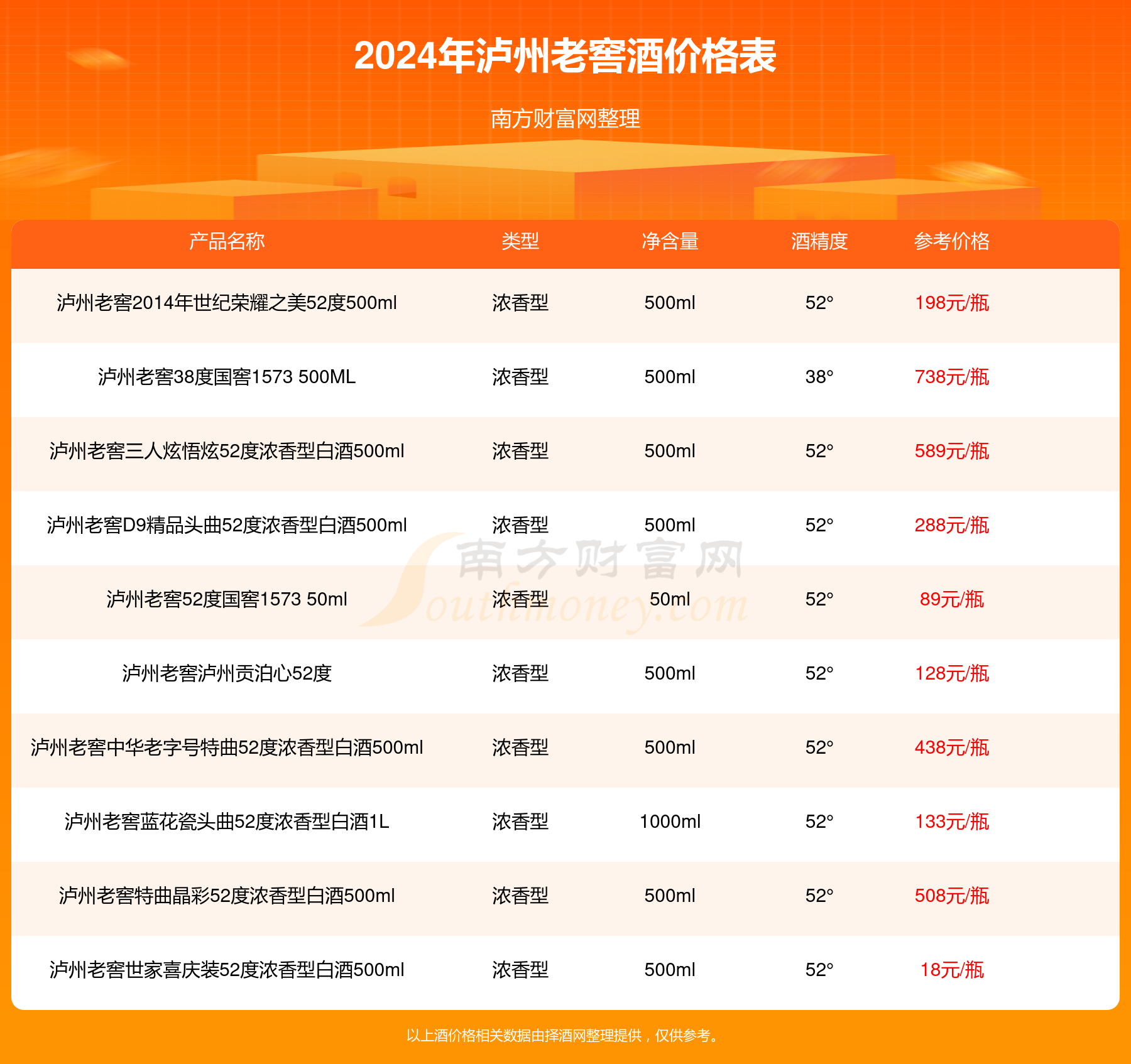Click 500ml in the 泸州贡泊心 row
The width and height of the screenshot is (1131, 1064).
point(670,673)
